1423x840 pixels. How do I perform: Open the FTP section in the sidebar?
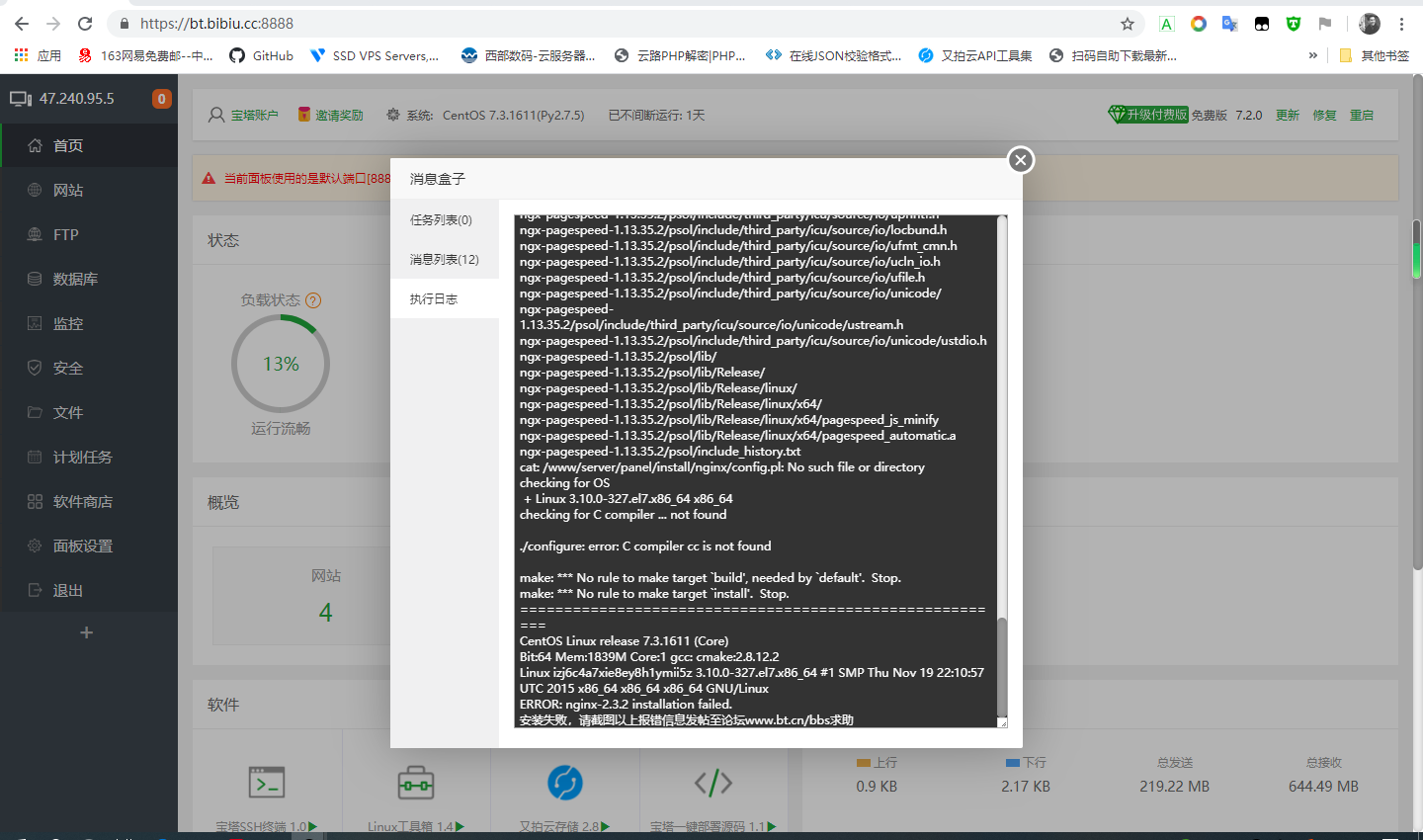click(x=89, y=235)
